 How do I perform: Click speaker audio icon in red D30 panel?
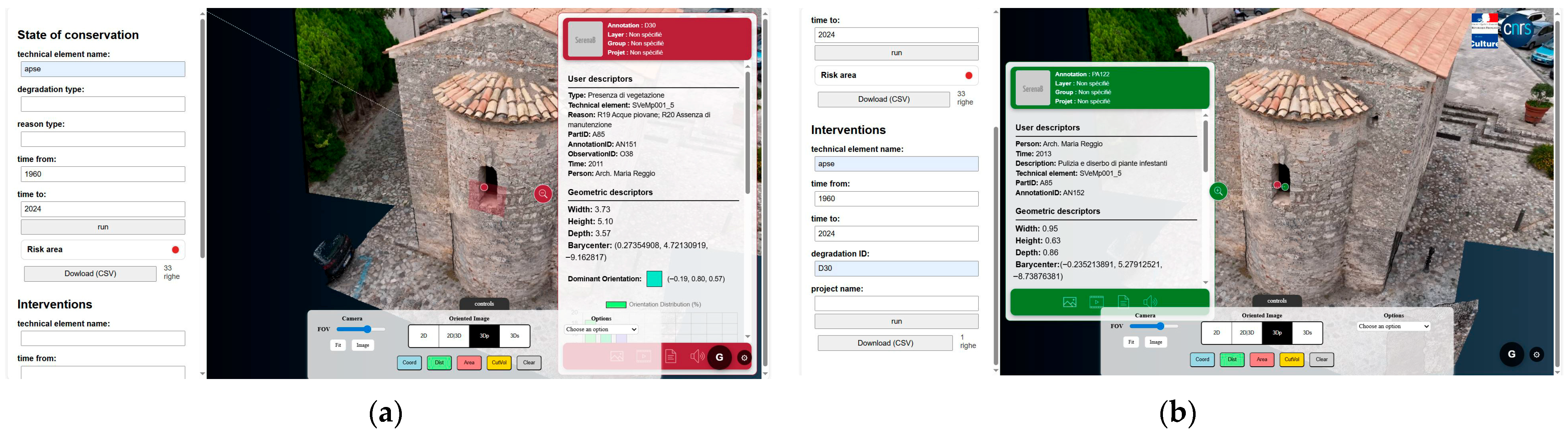pos(697,356)
